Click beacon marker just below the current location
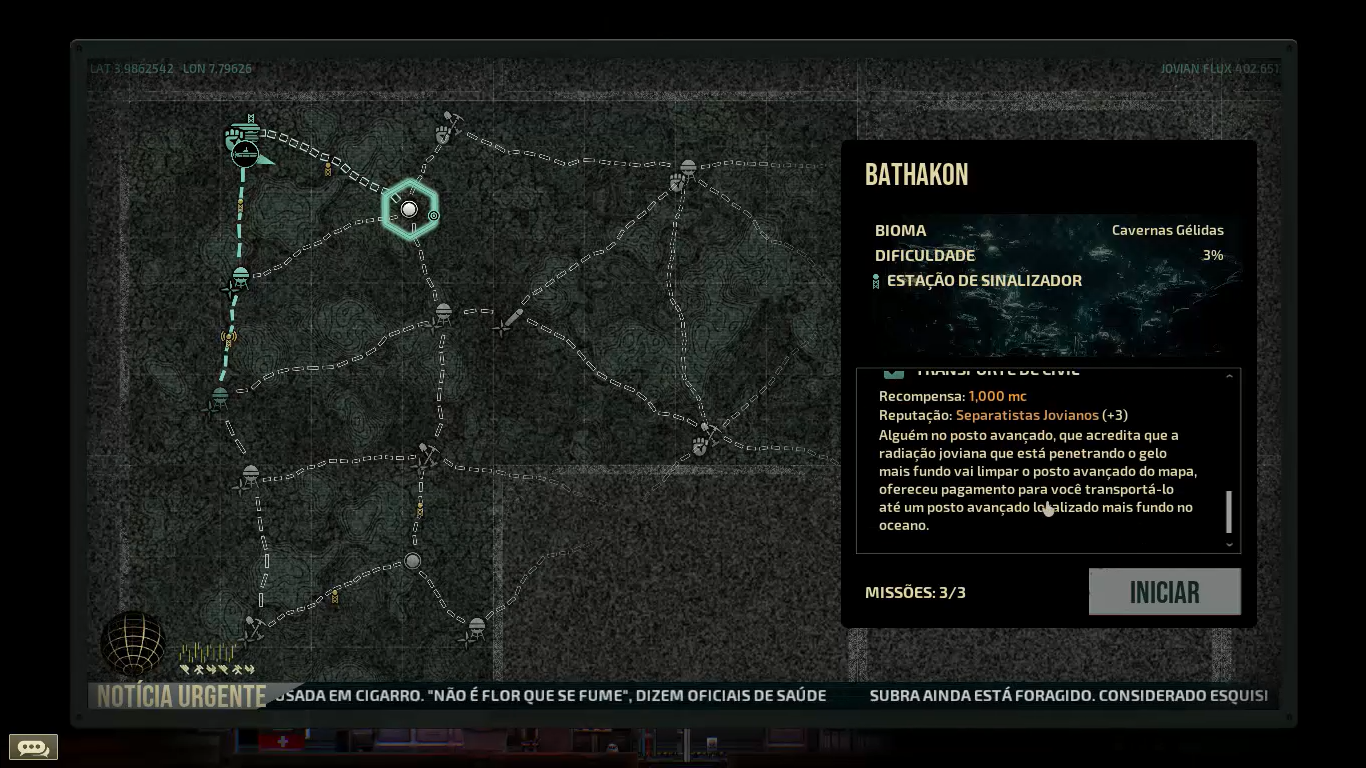1366x768 pixels. point(240,206)
